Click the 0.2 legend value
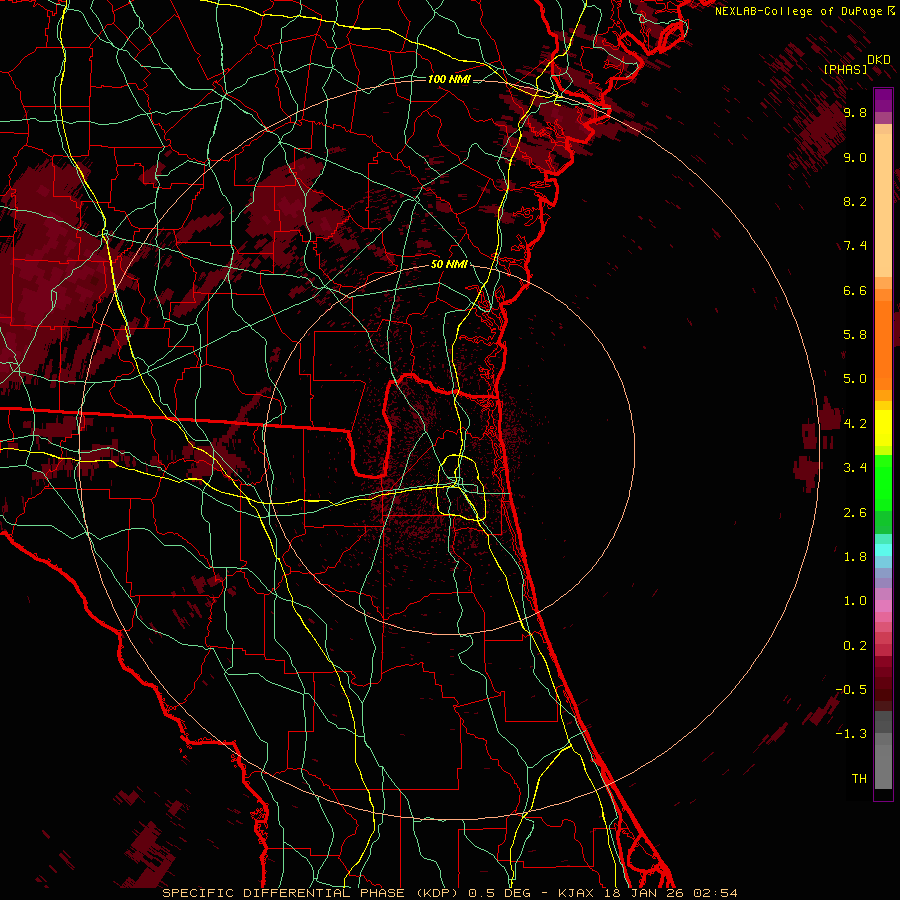The image size is (900, 900). [855, 646]
